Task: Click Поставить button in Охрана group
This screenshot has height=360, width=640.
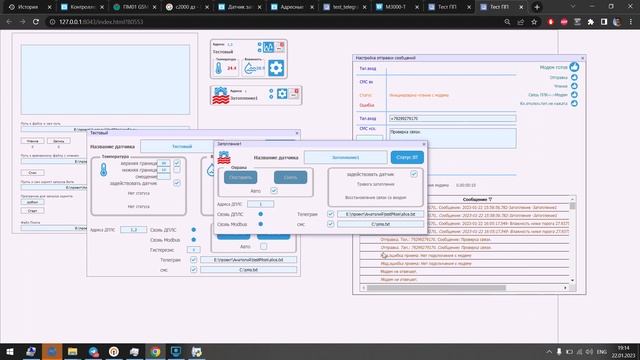Action: 240,177
